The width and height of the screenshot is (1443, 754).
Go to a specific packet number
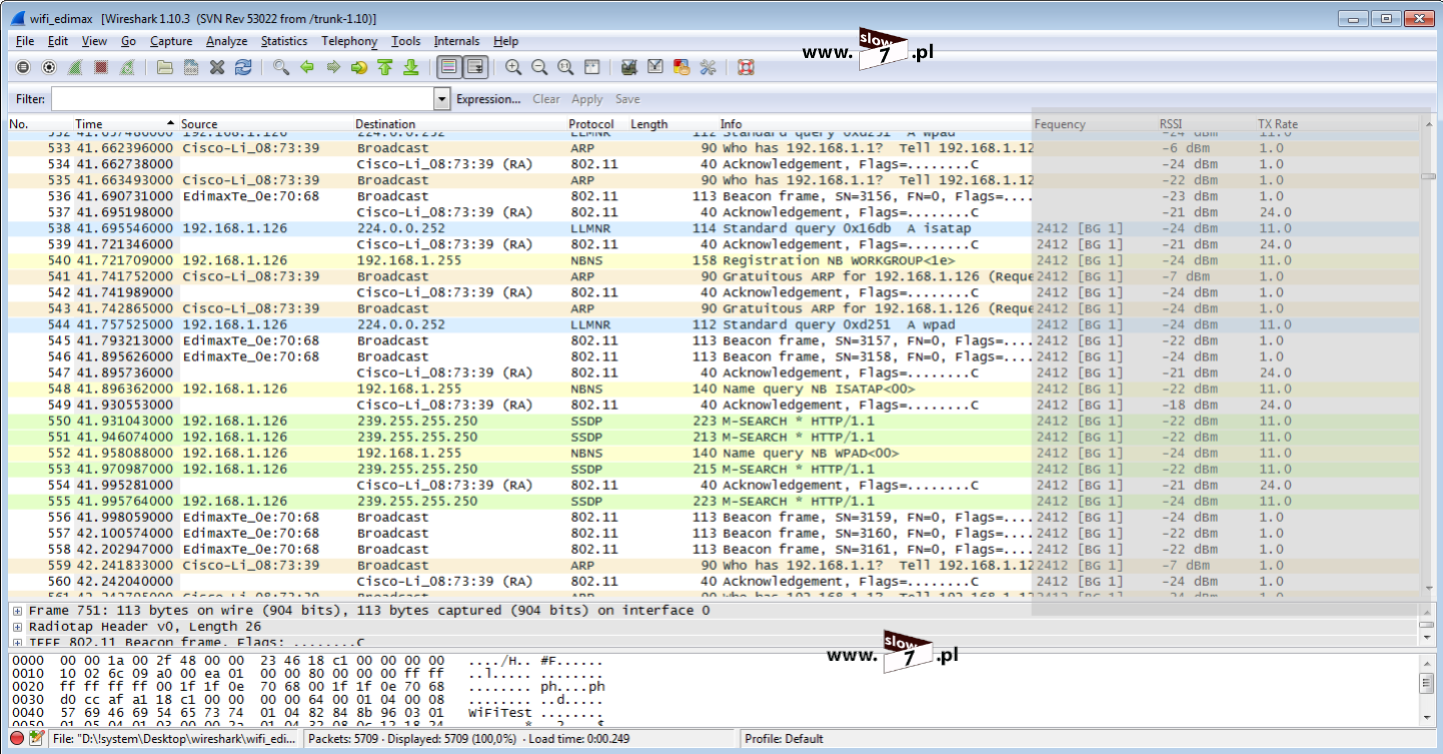(x=359, y=67)
